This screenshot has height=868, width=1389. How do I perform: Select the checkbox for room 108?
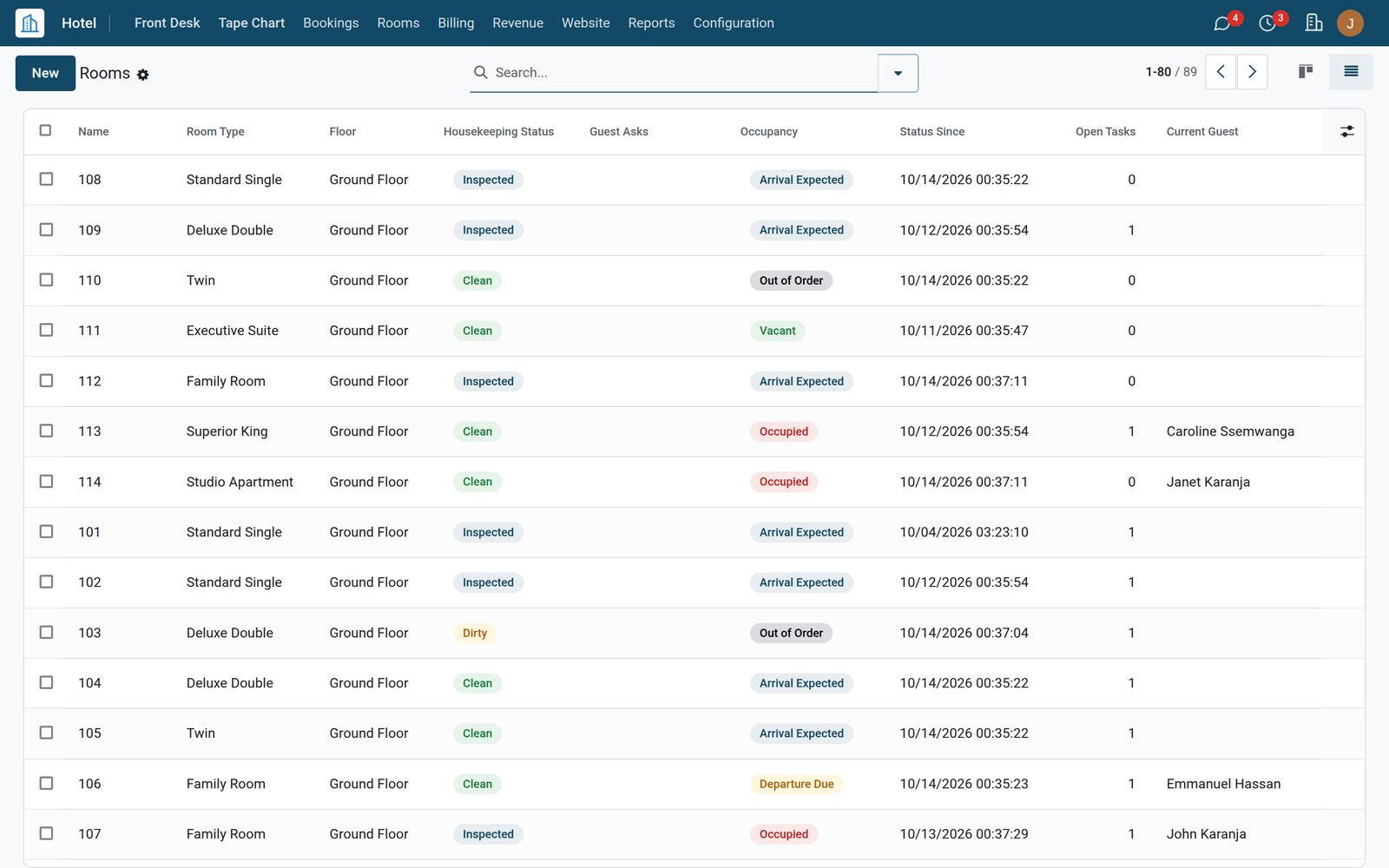pos(46,179)
